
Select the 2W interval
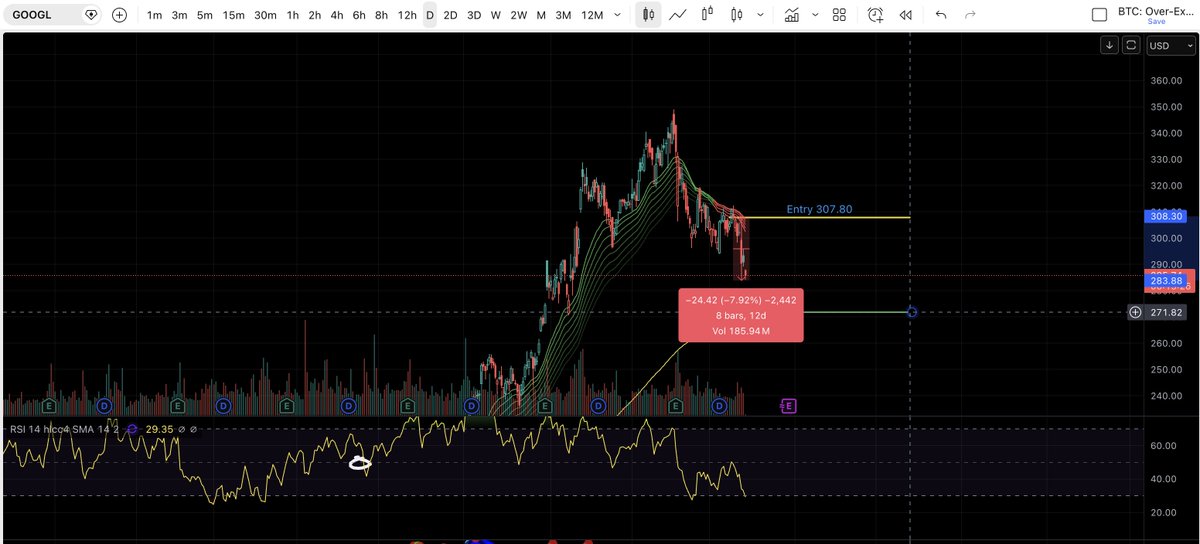(x=518, y=15)
